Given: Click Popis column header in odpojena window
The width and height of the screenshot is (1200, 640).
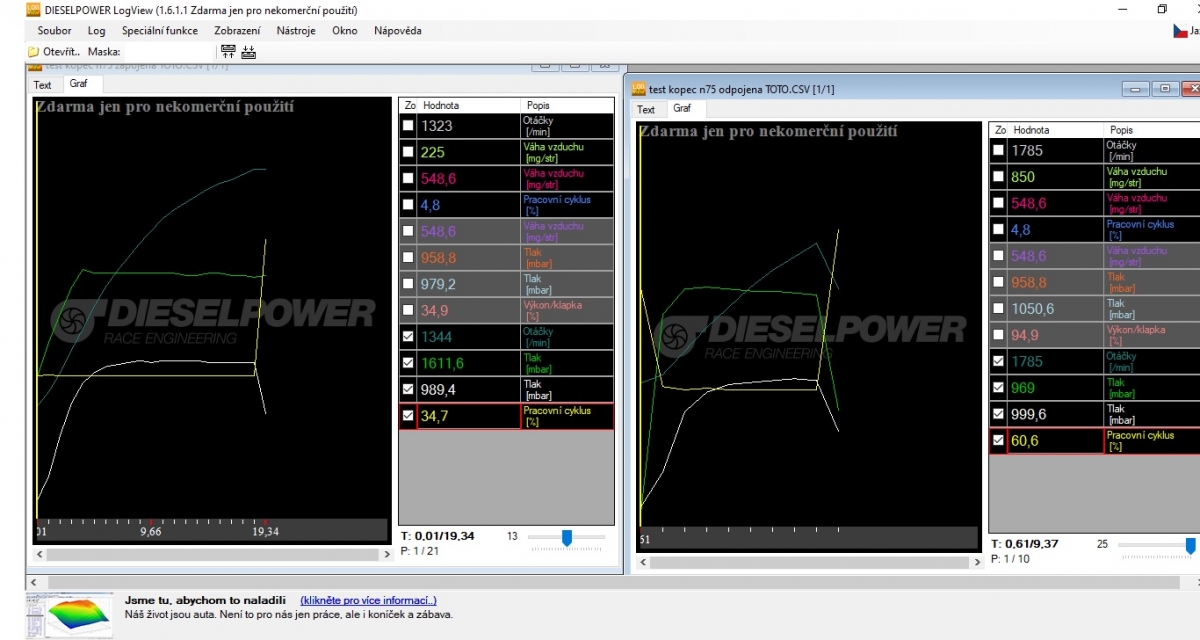Looking at the screenshot, I should [1153, 130].
